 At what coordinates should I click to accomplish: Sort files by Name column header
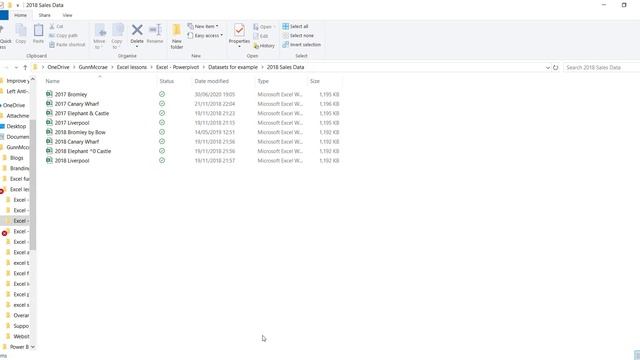(53, 81)
